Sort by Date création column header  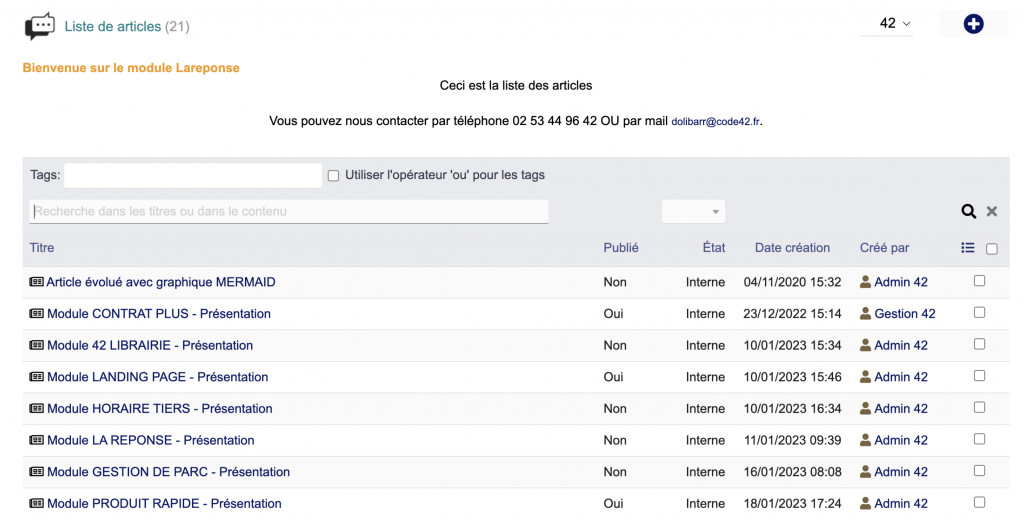point(792,248)
